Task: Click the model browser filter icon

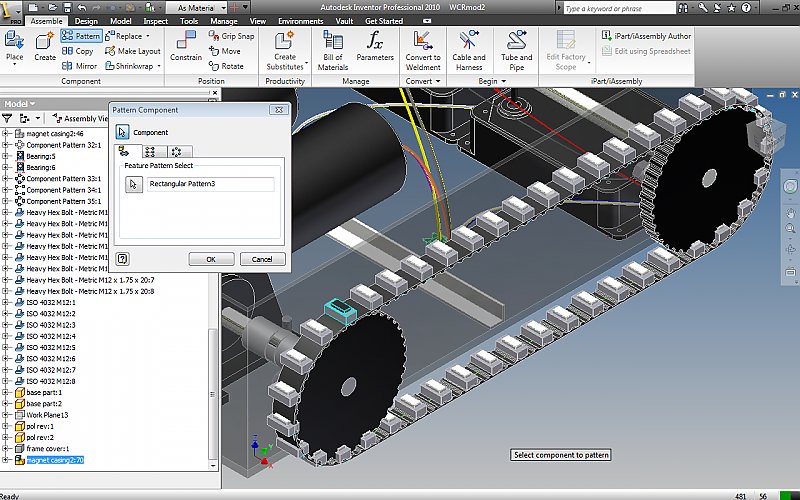Action: 8,118
